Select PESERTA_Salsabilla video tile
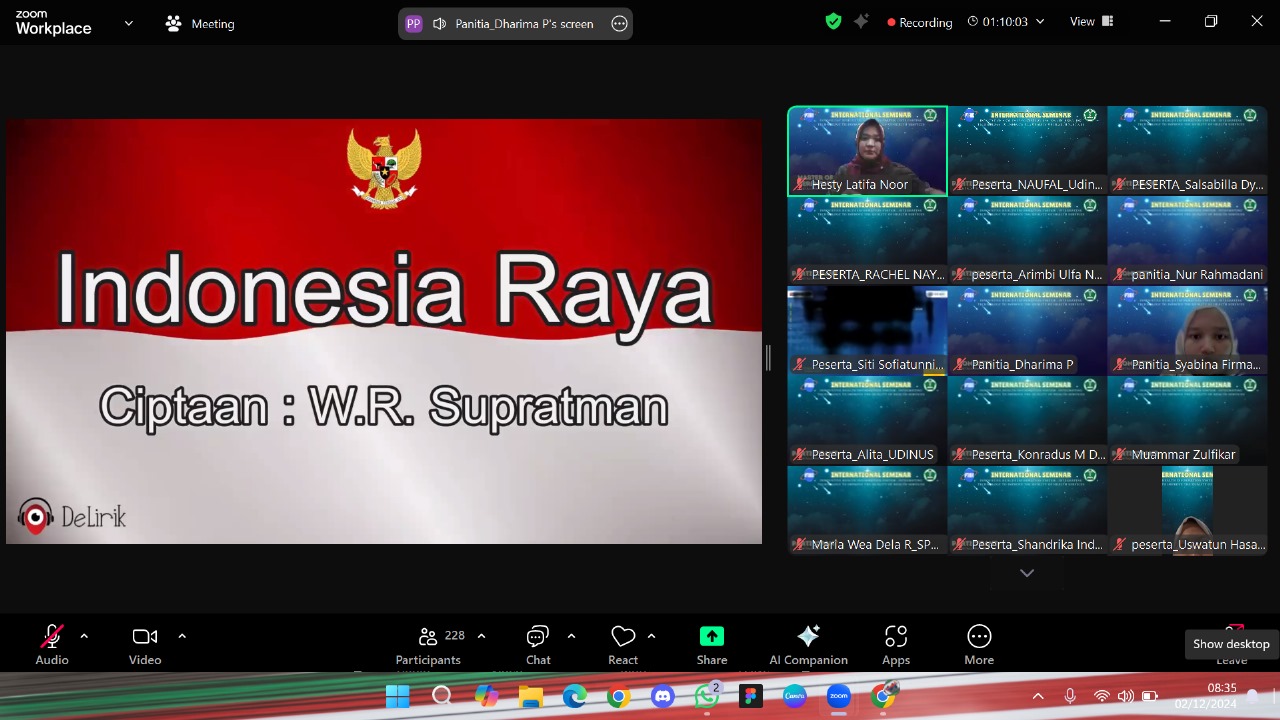The image size is (1280, 720). 1187,151
